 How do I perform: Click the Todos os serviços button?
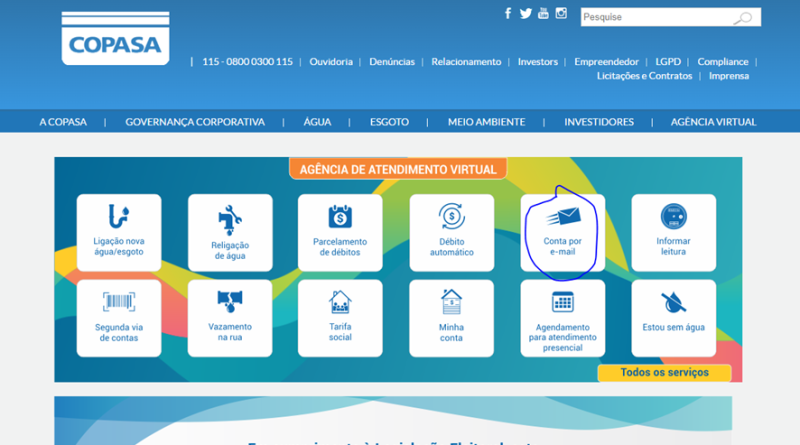pos(664,373)
